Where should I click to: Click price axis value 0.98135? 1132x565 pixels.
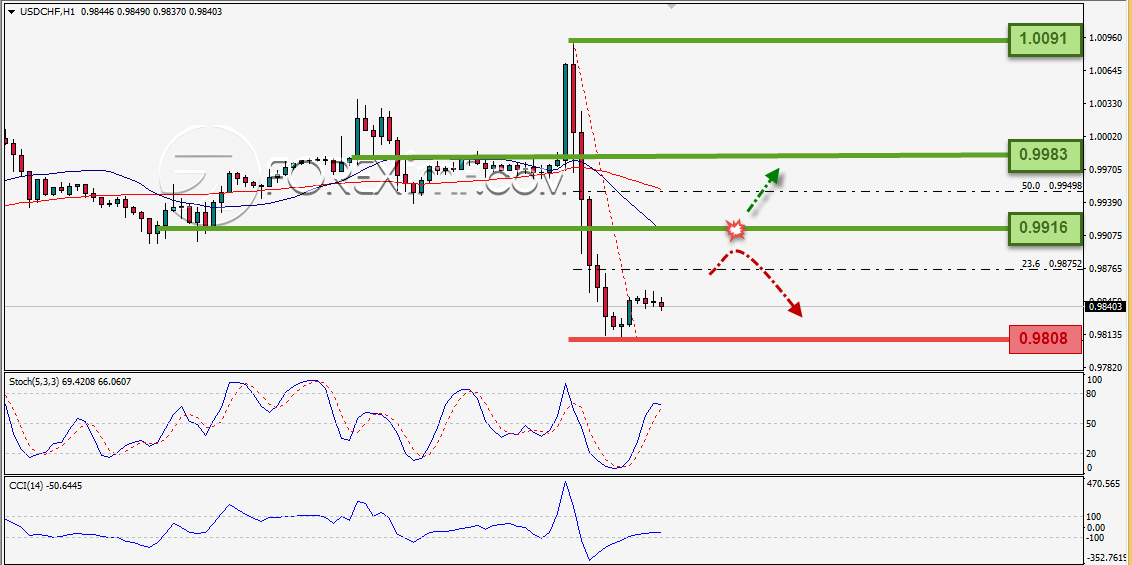pos(1106,334)
